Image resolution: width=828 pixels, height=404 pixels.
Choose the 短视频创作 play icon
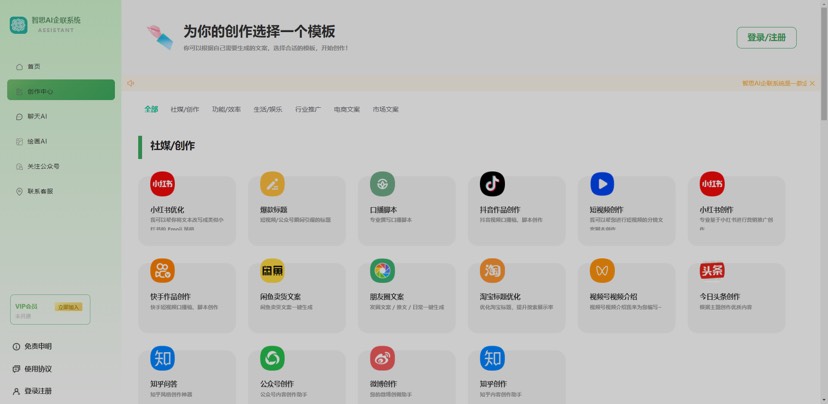(x=602, y=184)
